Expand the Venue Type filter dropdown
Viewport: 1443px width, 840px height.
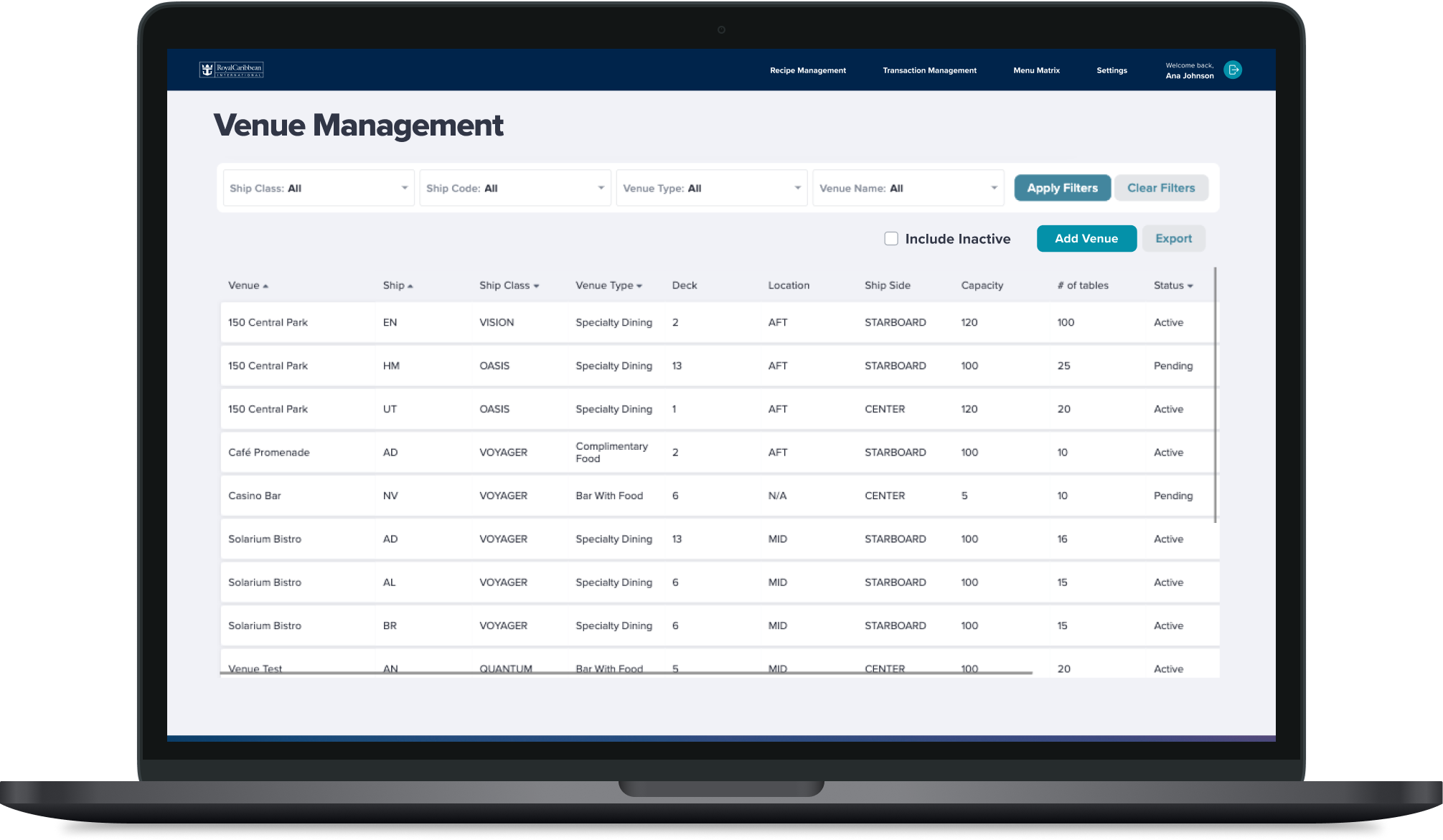click(712, 188)
